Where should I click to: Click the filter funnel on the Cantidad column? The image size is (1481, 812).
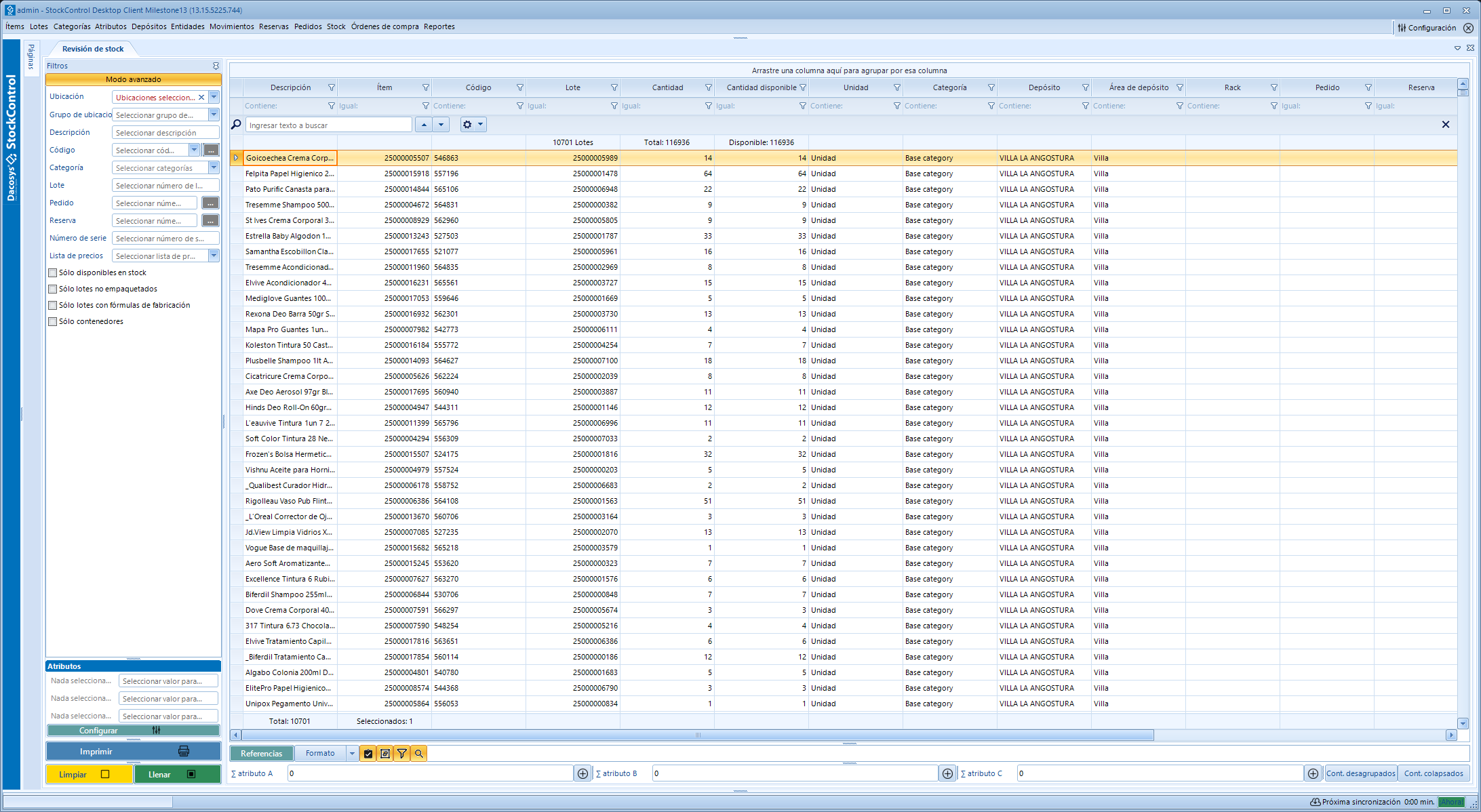[708, 87]
